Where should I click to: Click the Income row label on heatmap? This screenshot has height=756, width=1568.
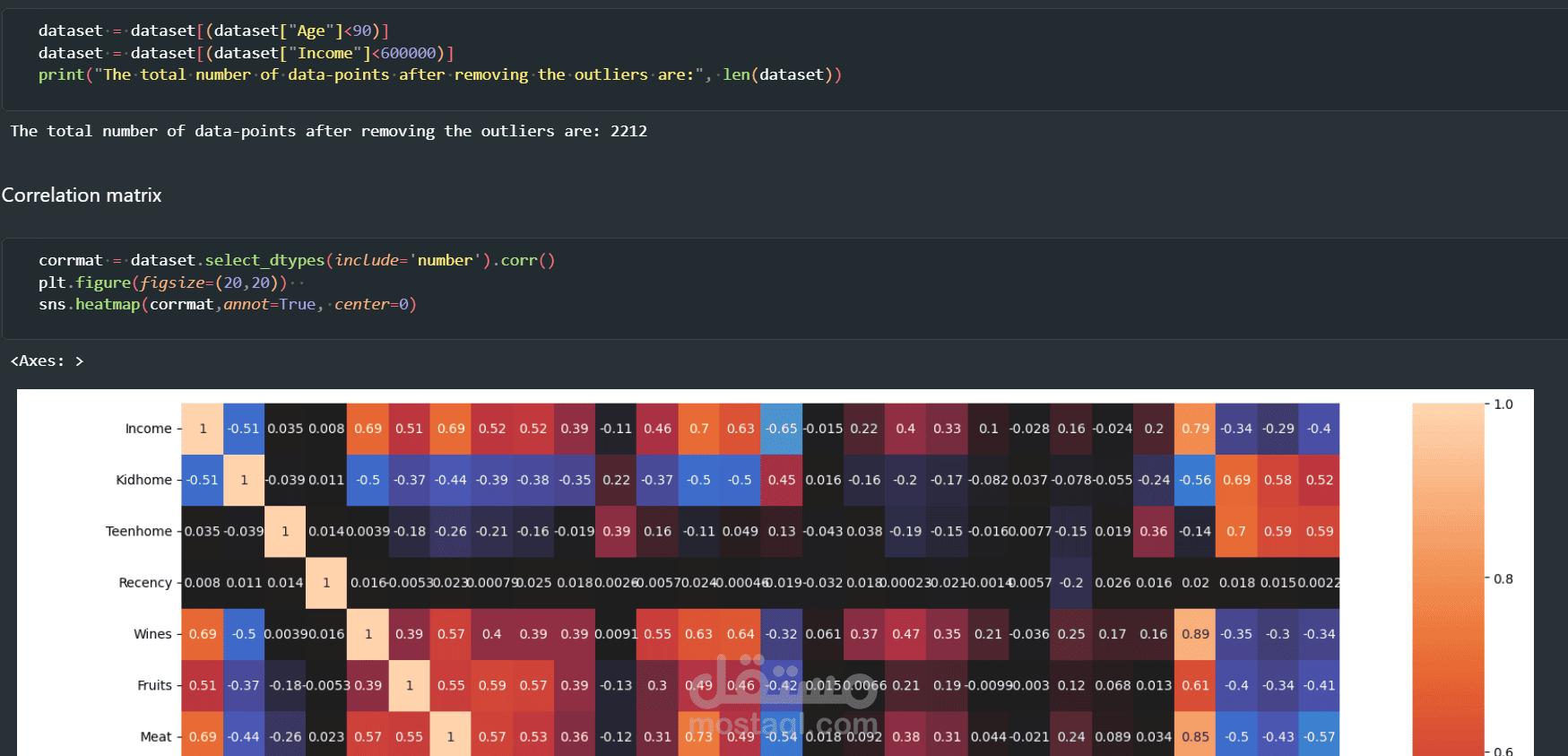148,429
